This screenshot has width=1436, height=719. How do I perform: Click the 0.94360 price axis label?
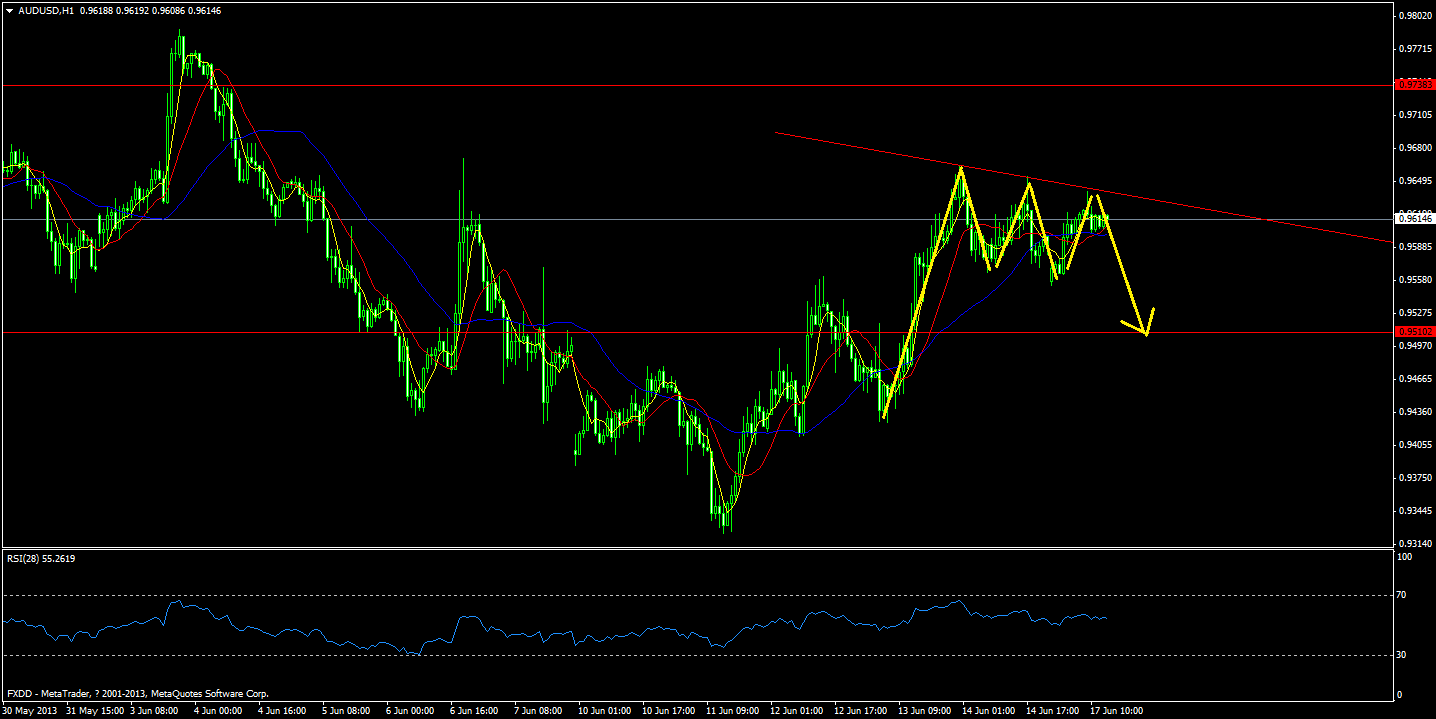point(1414,412)
